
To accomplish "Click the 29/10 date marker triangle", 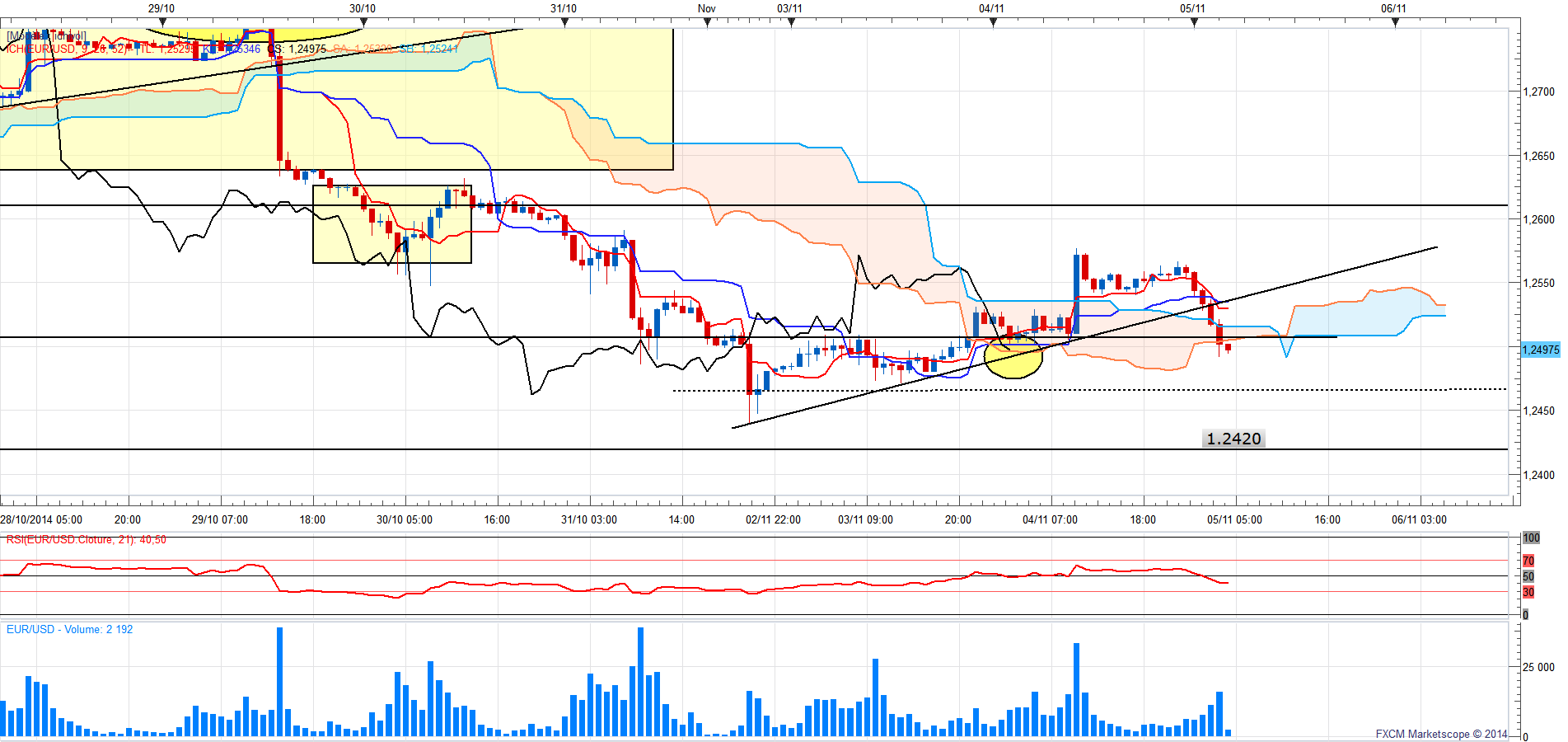I will pyautogui.click(x=162, y=22).
